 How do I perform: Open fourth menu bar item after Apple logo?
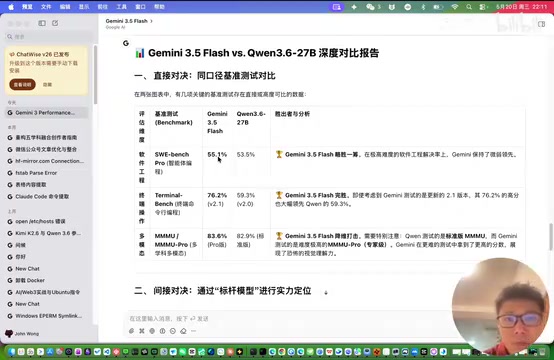pyautogui.click(x=84, y=7)
